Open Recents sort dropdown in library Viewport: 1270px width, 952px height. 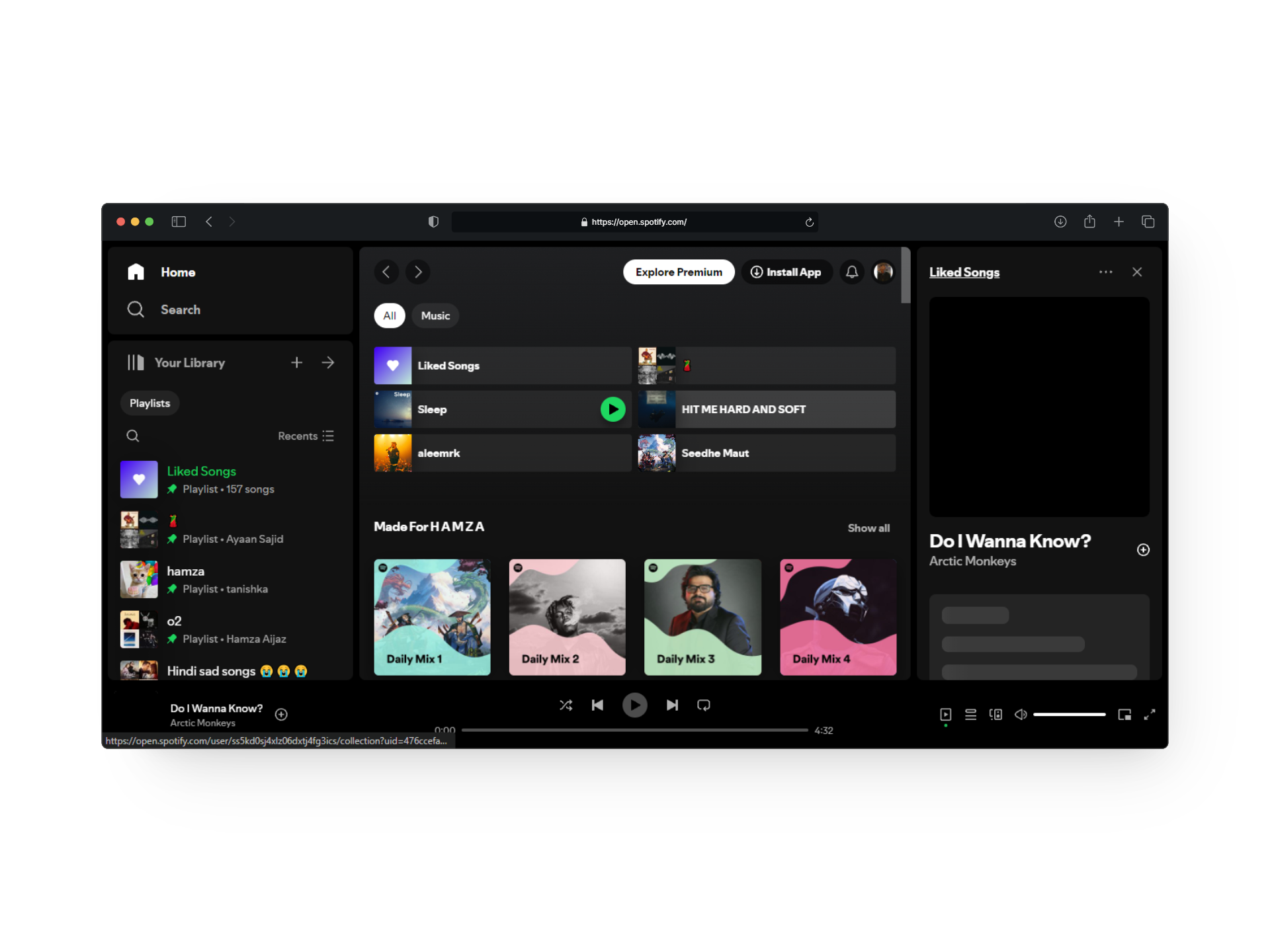pos(306,436)
